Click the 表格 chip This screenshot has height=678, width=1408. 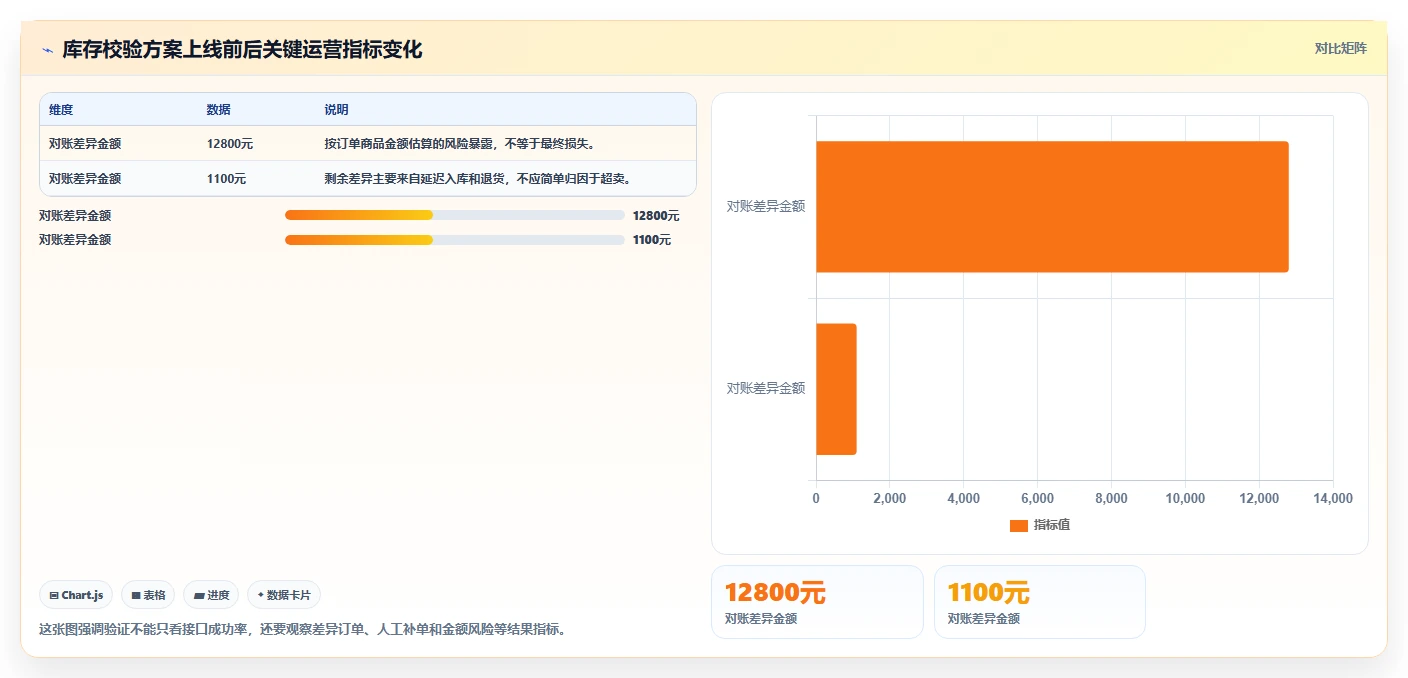point(148,595)
